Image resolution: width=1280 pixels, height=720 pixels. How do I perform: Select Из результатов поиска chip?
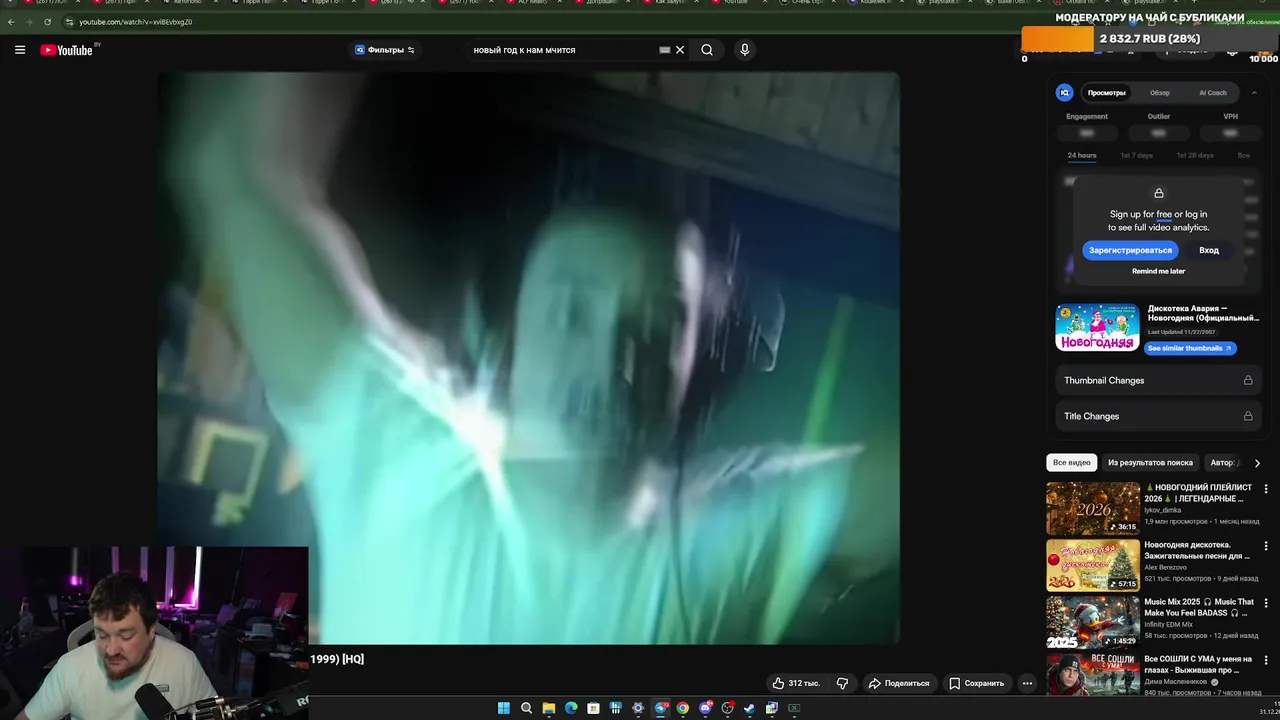point(1150,462)
